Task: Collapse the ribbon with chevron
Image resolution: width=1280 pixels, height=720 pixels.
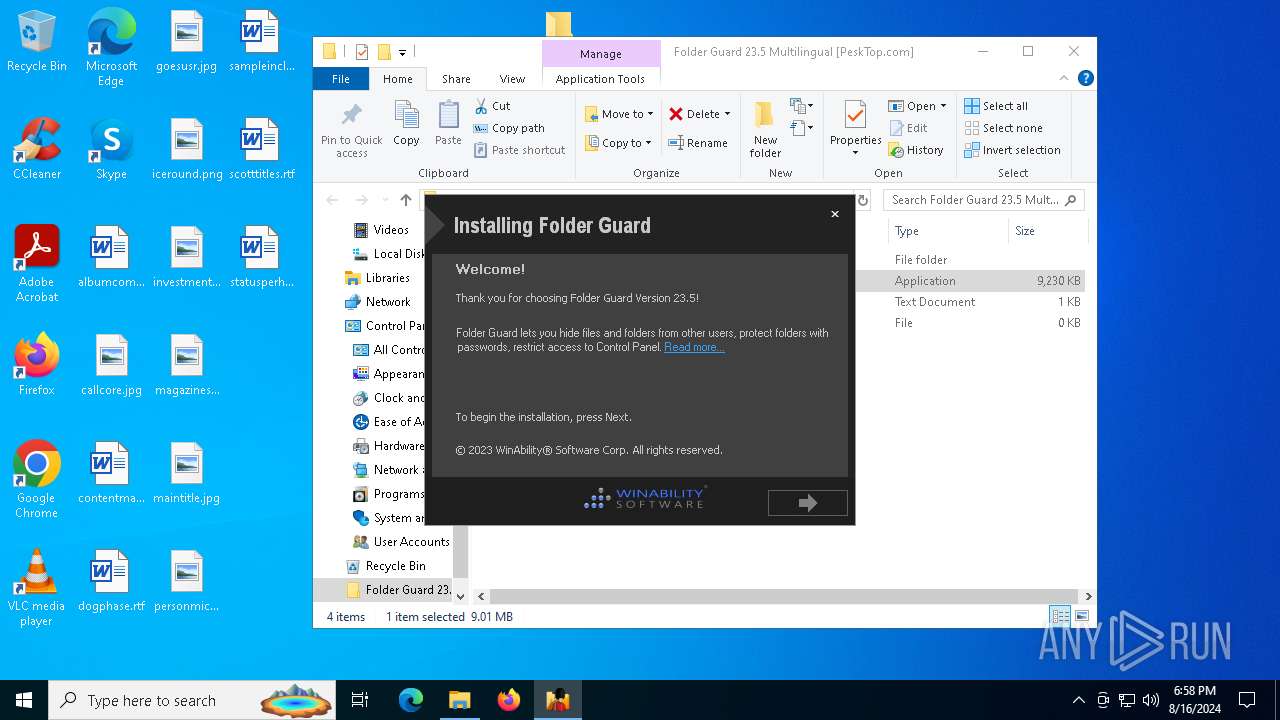Action: click(1064, 78)
